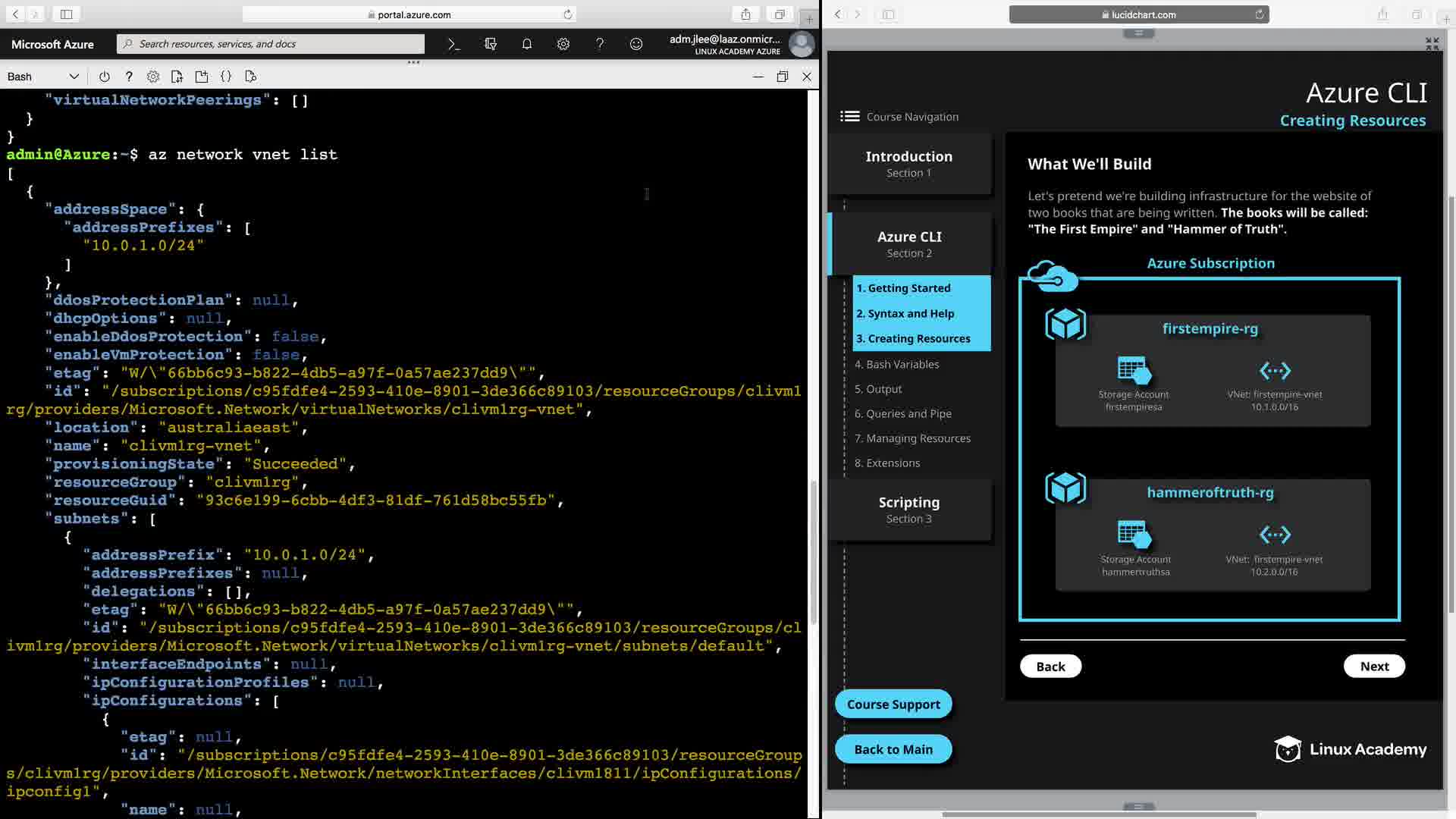Click the directory and subscription filter icon

(491, 44)
